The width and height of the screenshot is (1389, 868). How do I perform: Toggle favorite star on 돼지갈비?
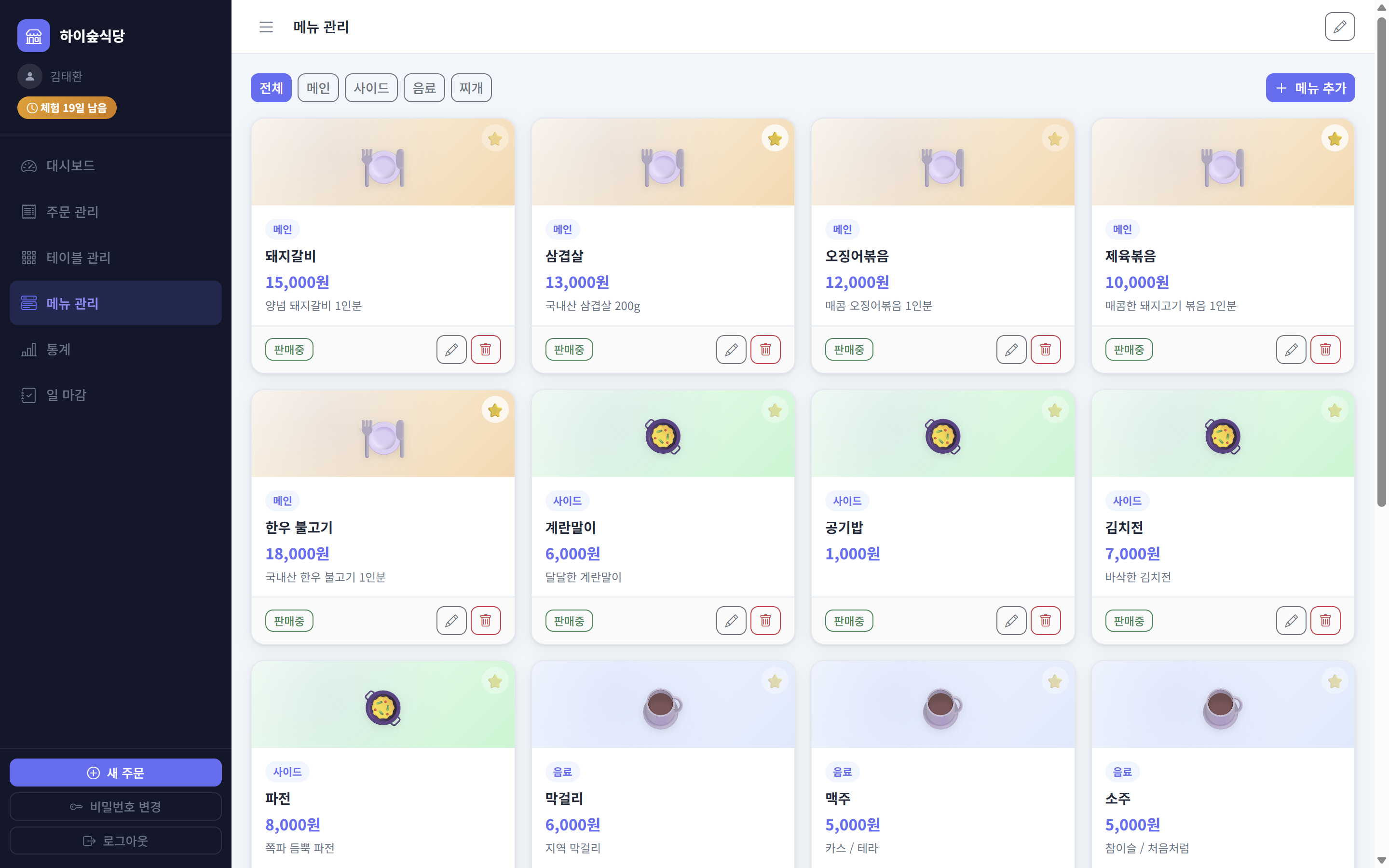click(495, 138)
